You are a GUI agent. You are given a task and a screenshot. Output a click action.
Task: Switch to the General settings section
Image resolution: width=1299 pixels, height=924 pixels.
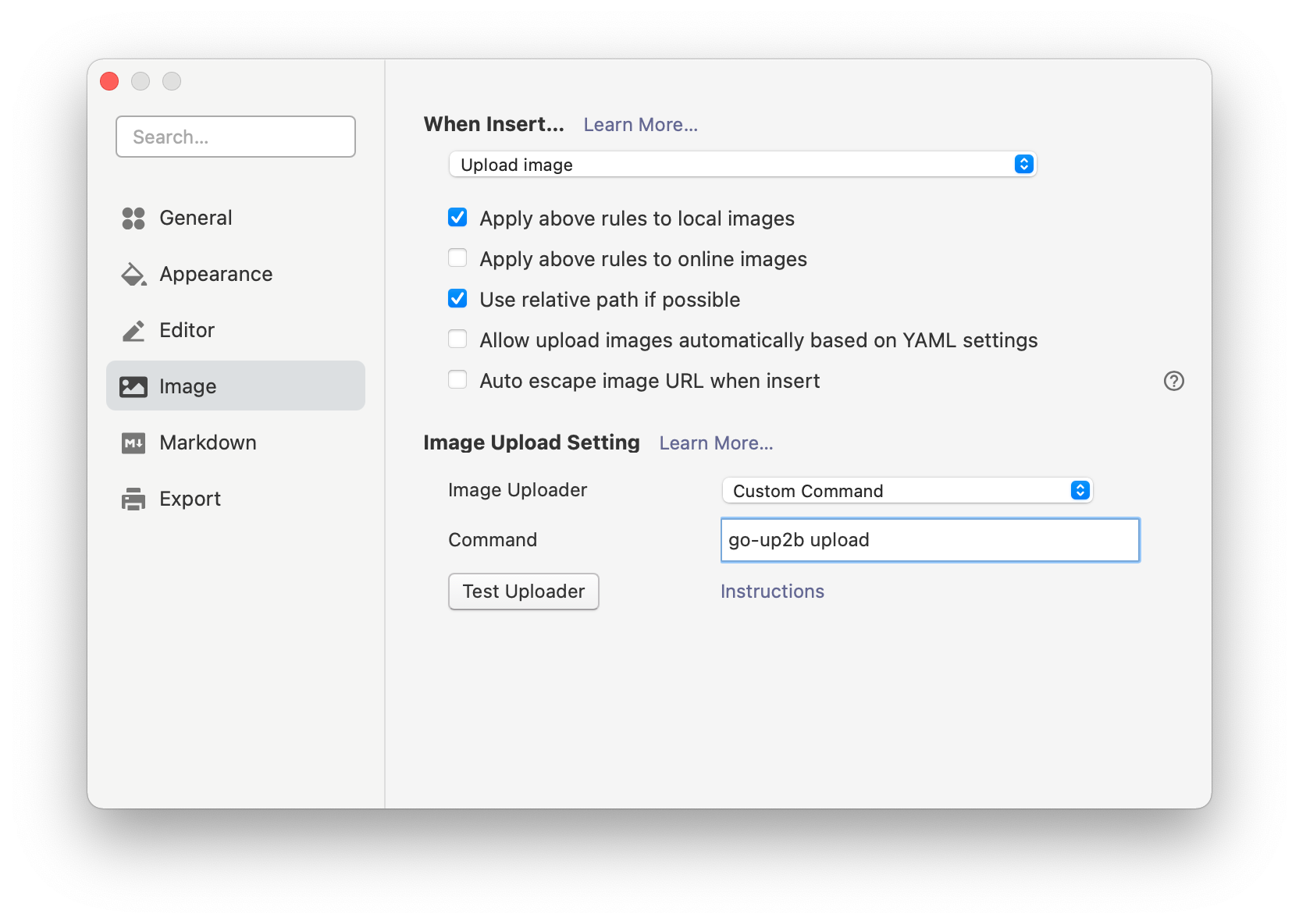[x=236, y=218]
